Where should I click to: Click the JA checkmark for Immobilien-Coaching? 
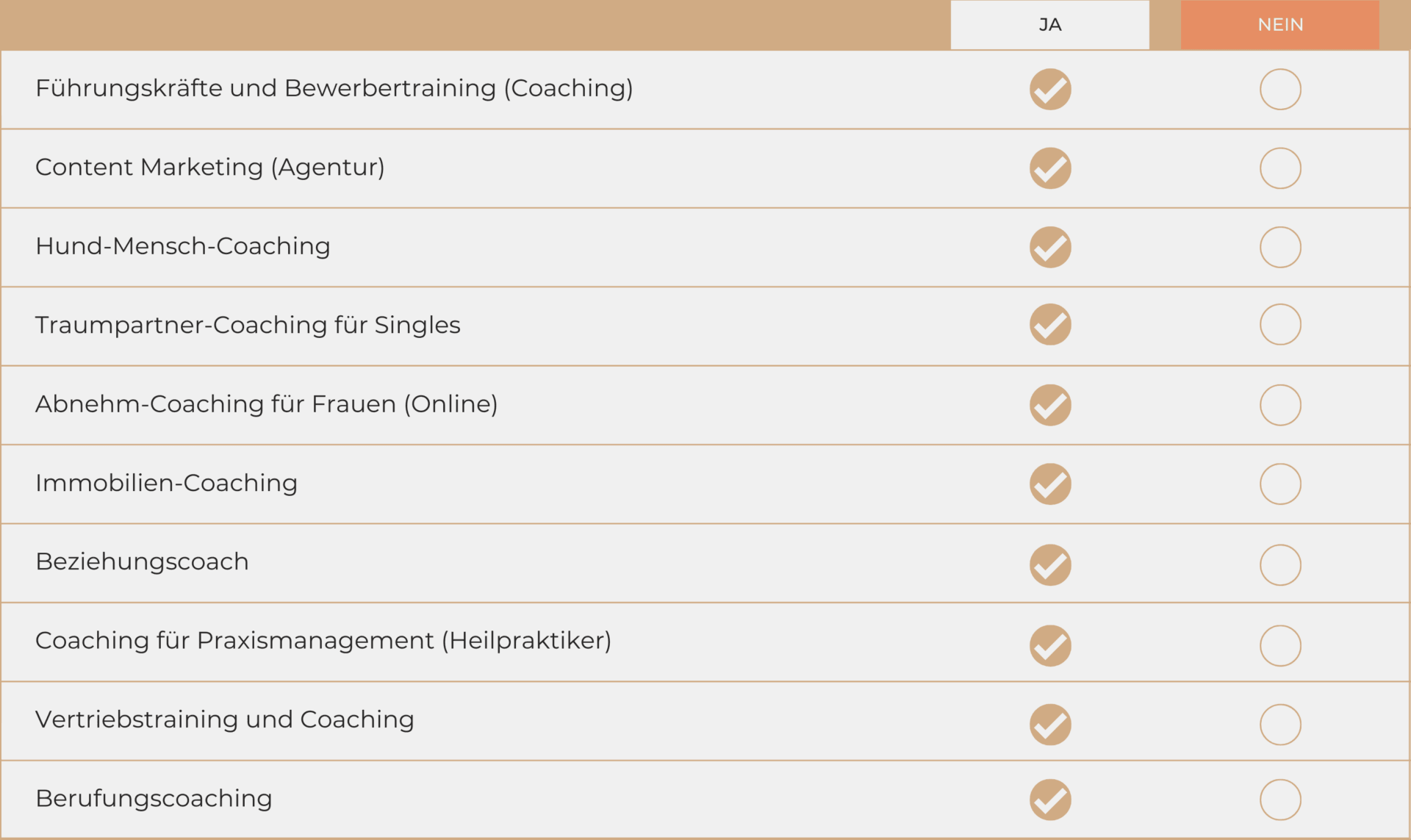point(1050,484)
